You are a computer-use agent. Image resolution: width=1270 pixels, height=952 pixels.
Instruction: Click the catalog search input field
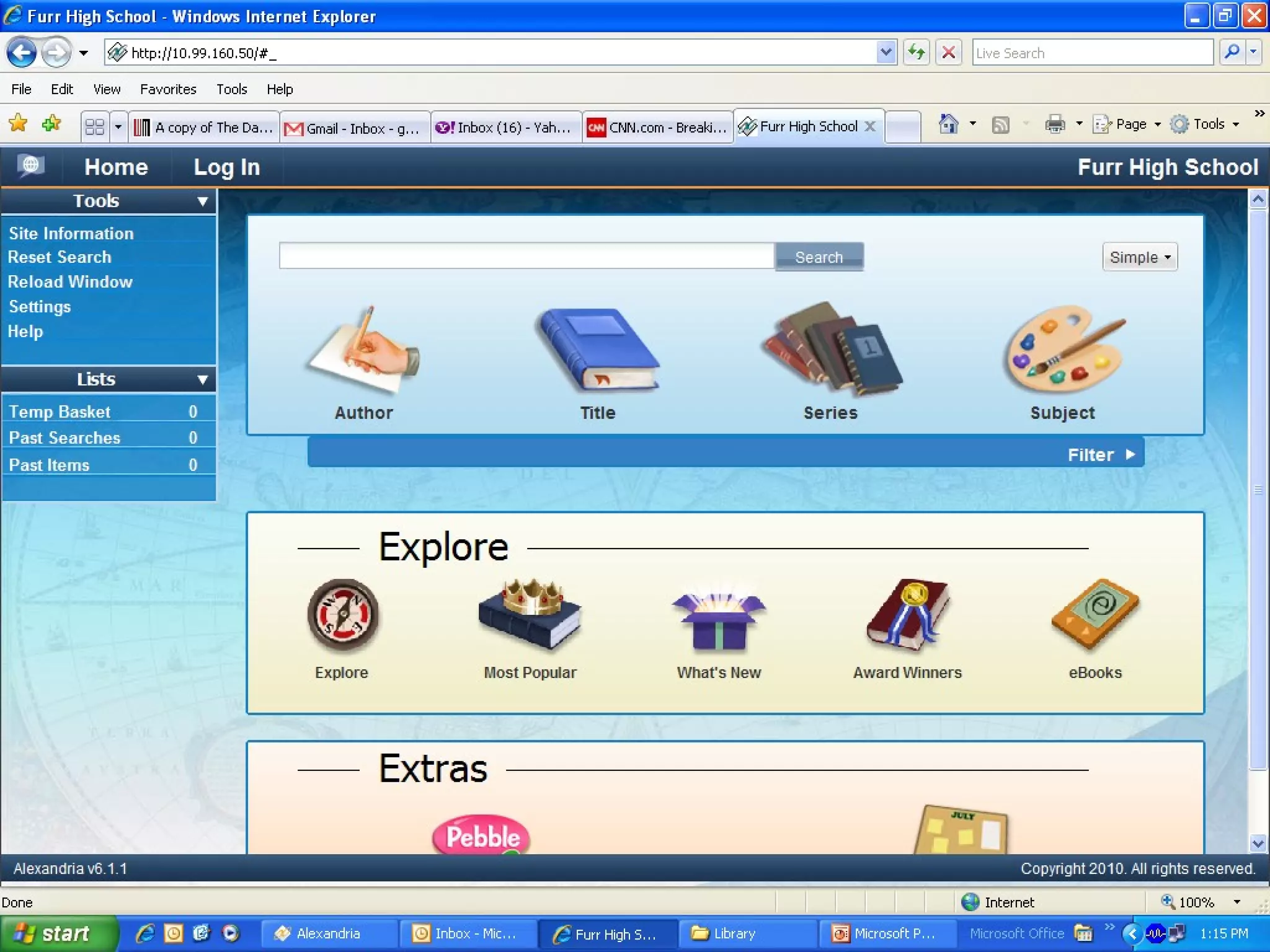point(526,256)
